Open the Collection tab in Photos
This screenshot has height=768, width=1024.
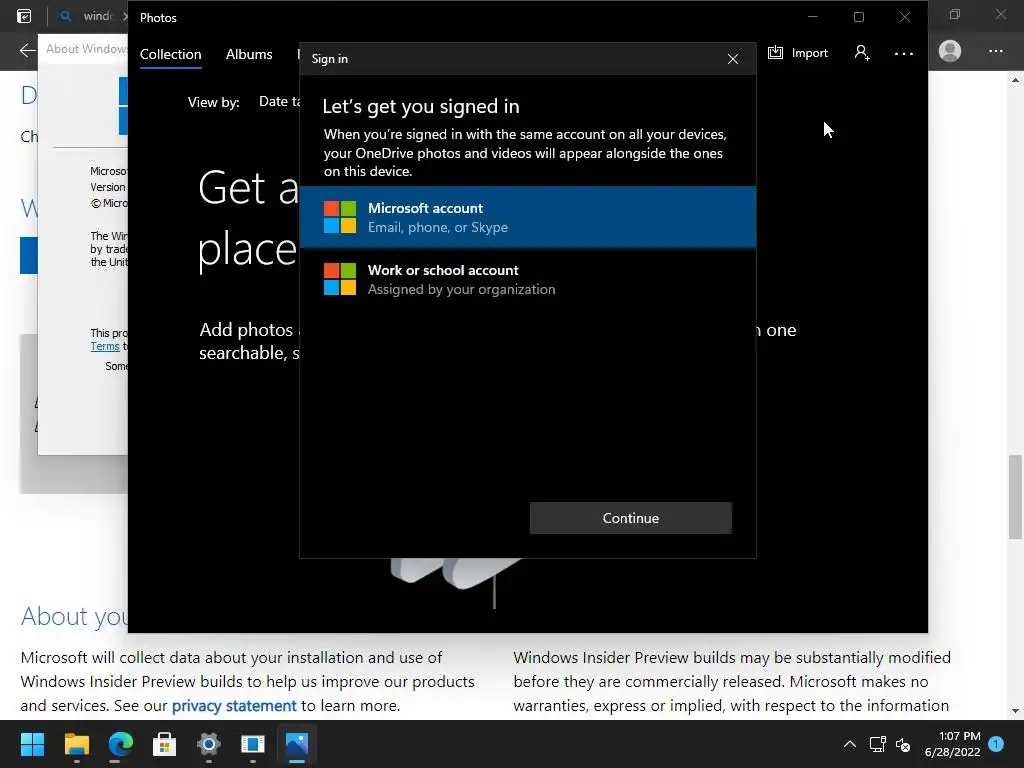(x=170, y=54)
